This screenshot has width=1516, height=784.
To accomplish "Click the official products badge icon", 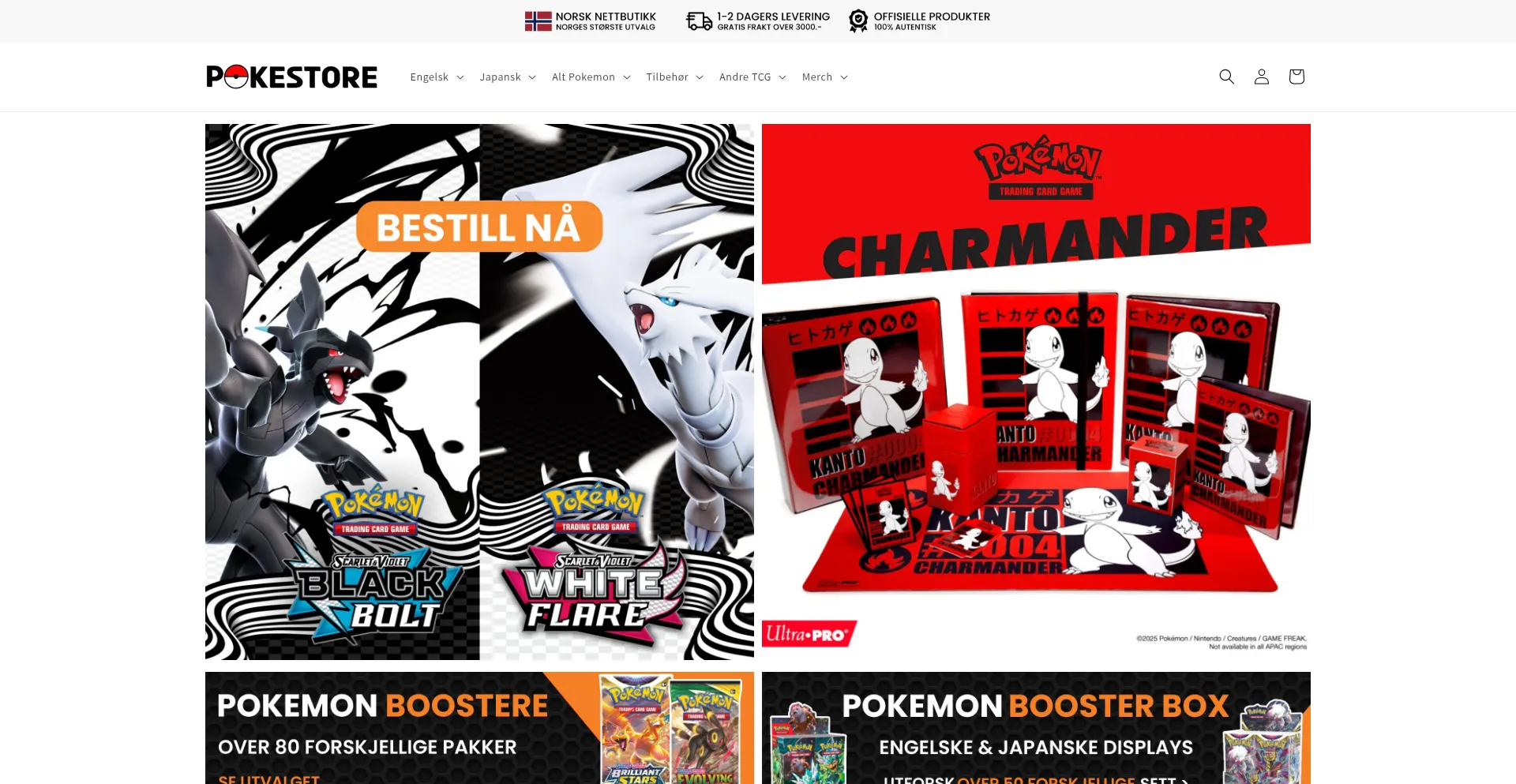I will 858,21.
